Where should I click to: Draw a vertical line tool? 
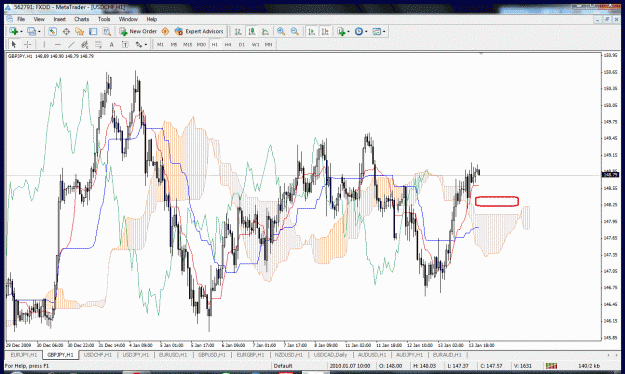(x=44, y=44)
